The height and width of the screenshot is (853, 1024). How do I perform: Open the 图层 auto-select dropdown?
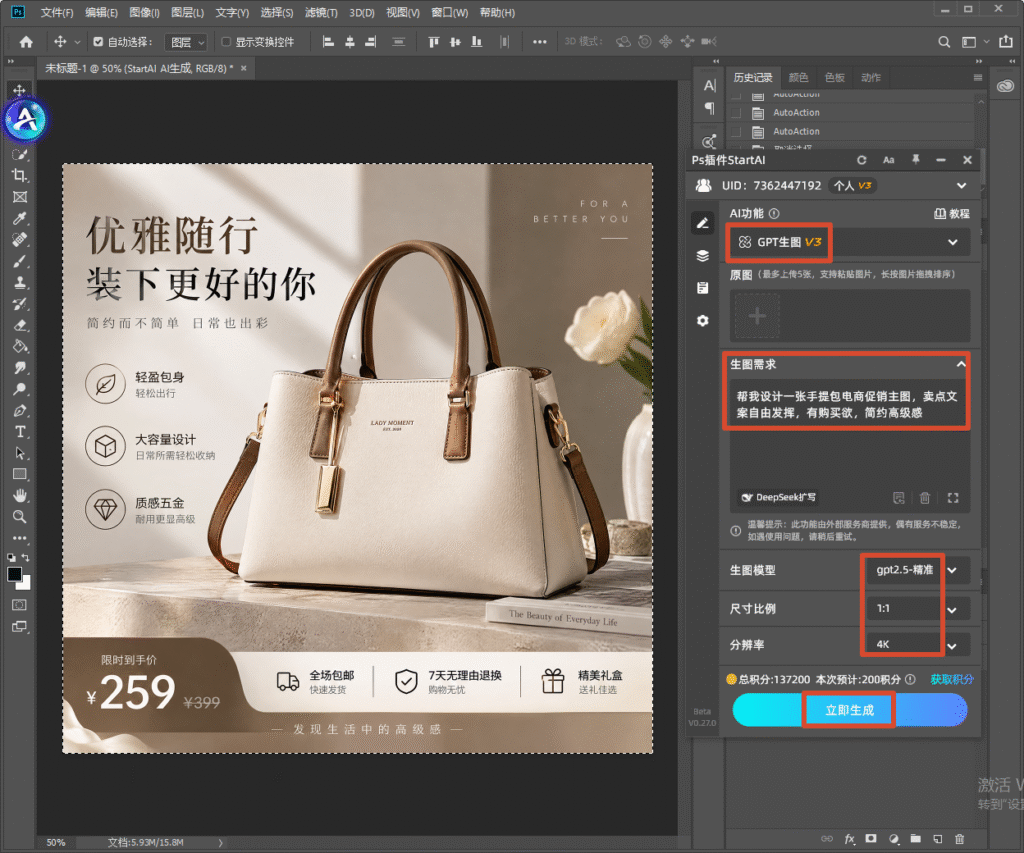pos(186,42)
